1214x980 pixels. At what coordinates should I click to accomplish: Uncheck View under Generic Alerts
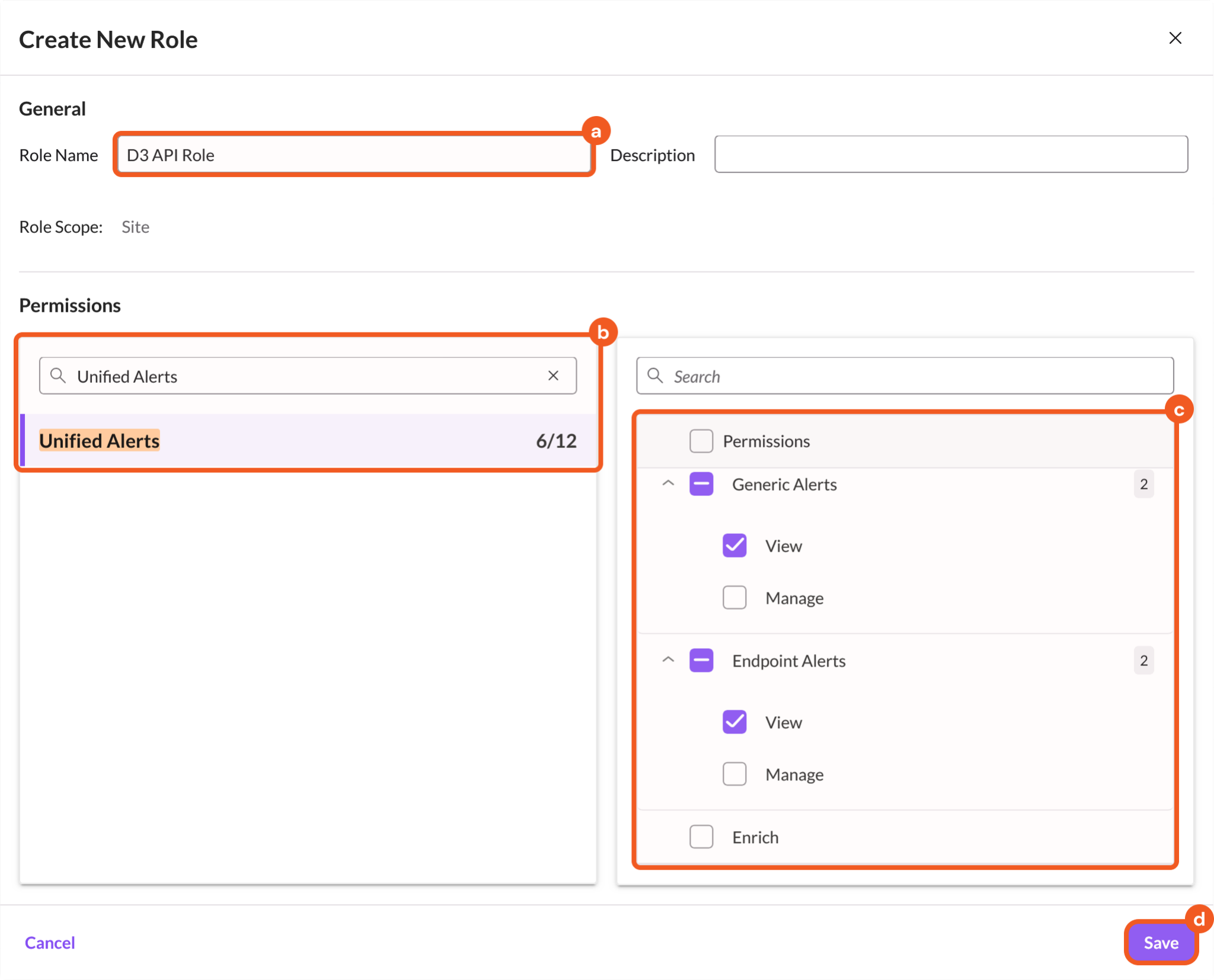tap(734, 546)
